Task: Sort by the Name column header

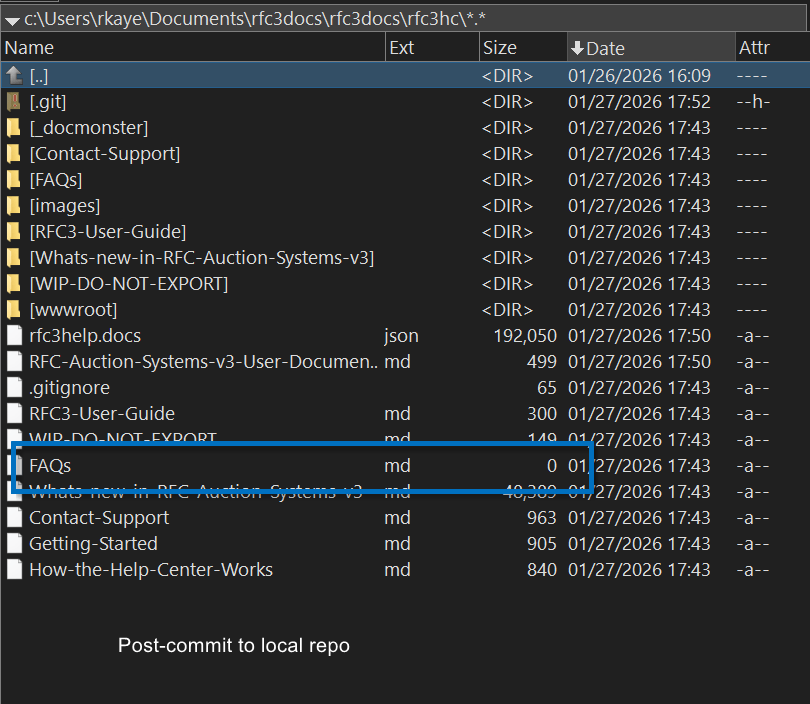Action: pyautogui.click(x=30, y=48)
